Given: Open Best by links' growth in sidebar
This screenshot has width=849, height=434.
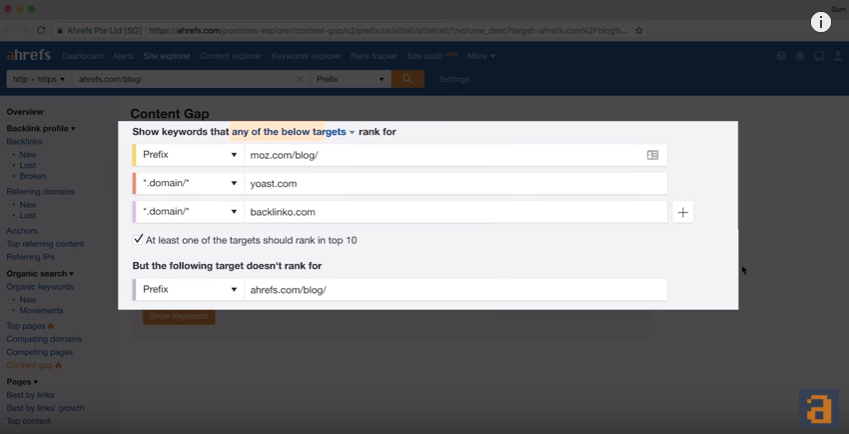Looking at the screenshot, I should [45, 407].
